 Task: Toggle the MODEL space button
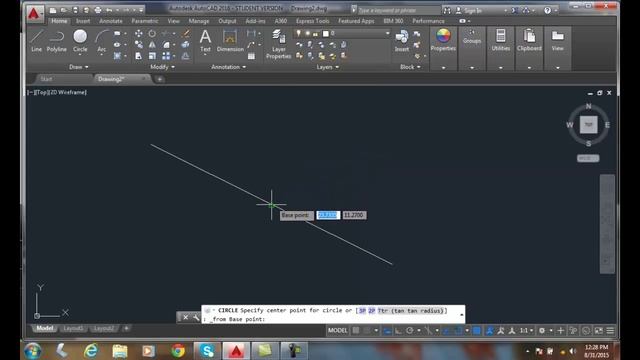point(338,331)
